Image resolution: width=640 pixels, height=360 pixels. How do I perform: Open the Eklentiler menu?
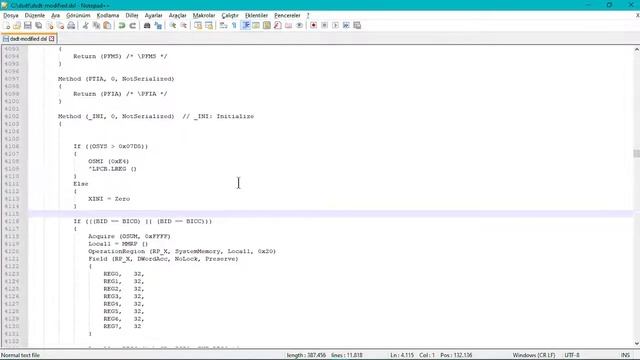256,15
